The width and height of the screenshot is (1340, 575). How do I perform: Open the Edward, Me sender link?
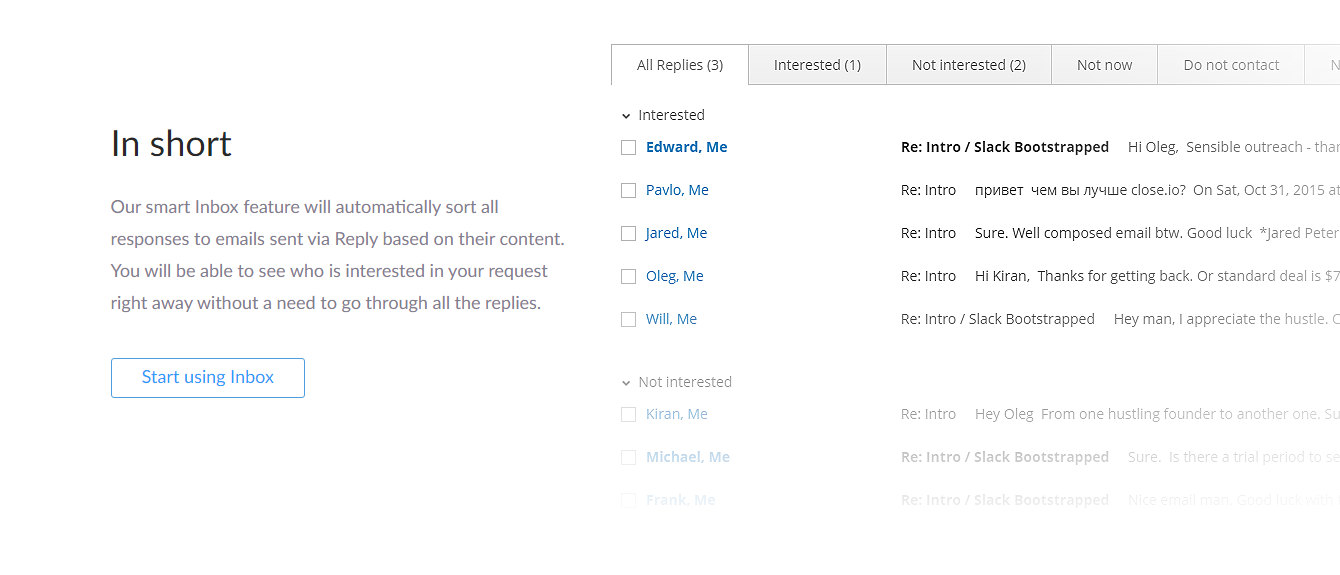tap(686, 147)
